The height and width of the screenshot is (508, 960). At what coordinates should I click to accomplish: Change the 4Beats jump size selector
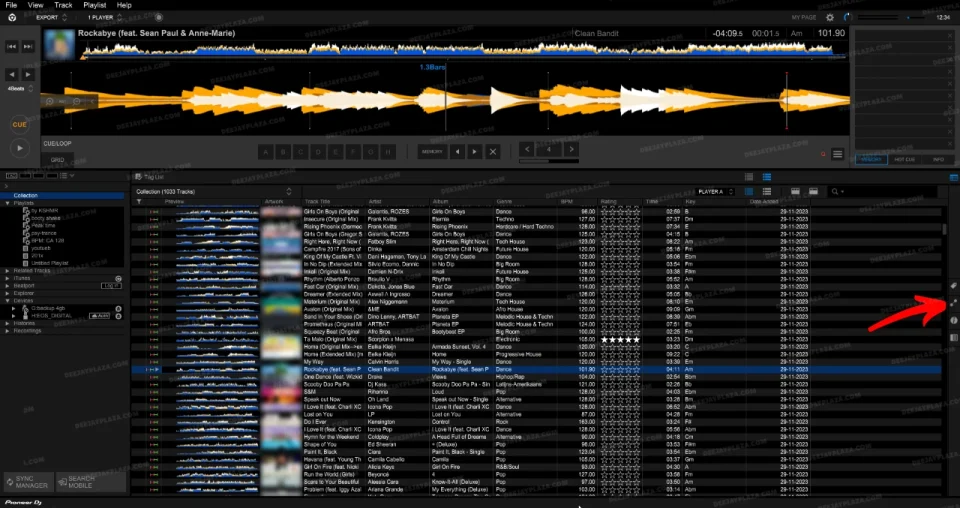(20, 89)
